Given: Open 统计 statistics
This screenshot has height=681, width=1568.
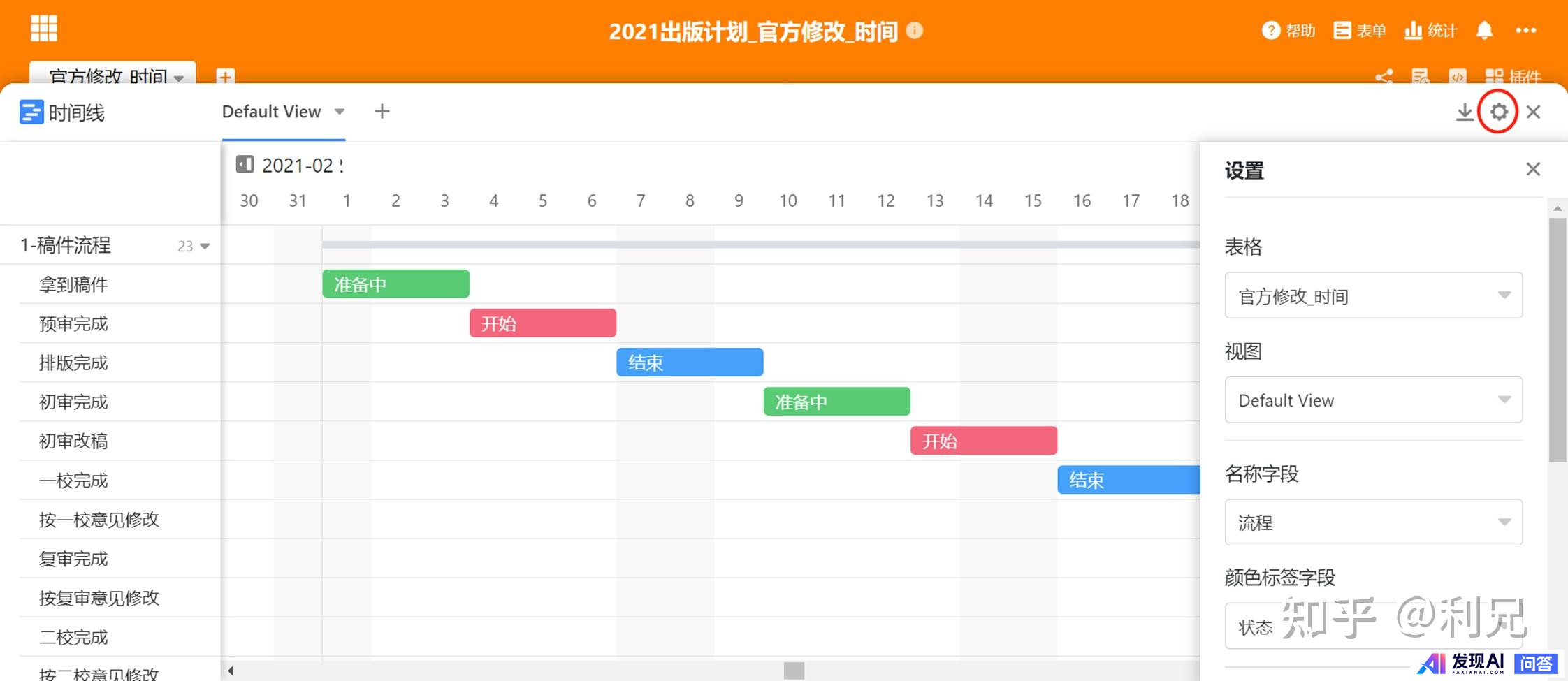Looking at the screenshot, I should (x=1431, y=31).
